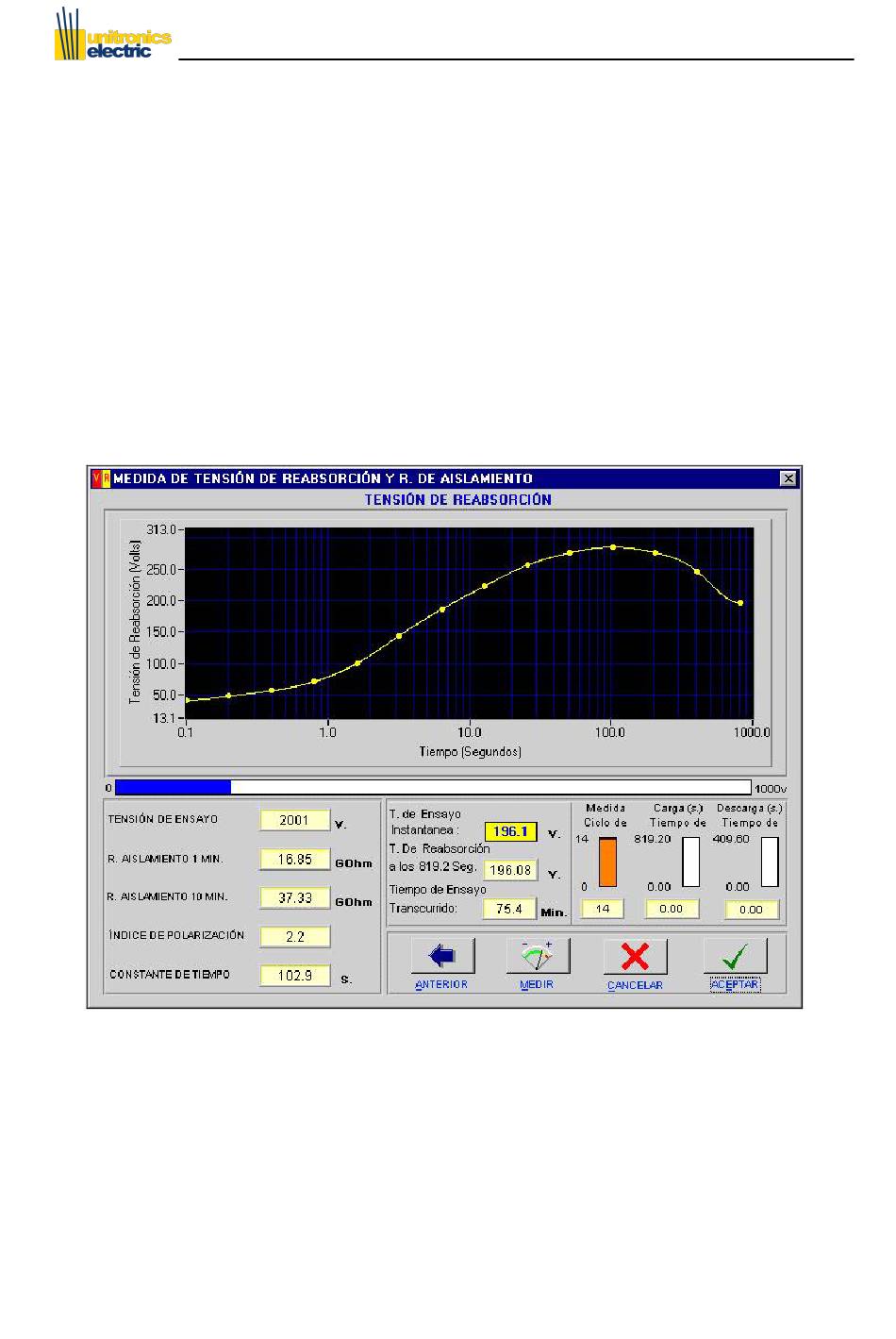Click the TENSIÓN DE REABSORCIÓN chart title

point(458,500)
